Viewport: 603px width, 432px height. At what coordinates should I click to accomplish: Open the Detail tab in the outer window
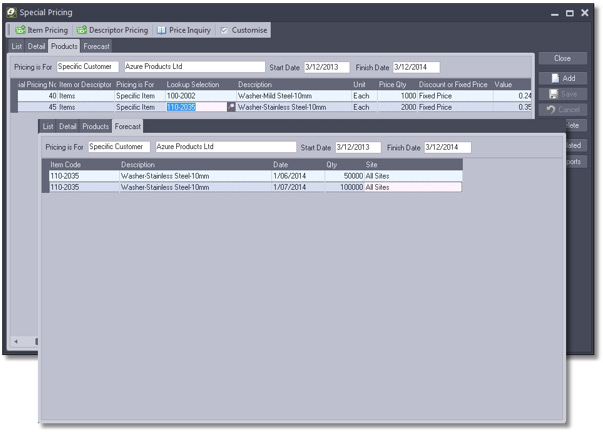[x=36, y=46]
